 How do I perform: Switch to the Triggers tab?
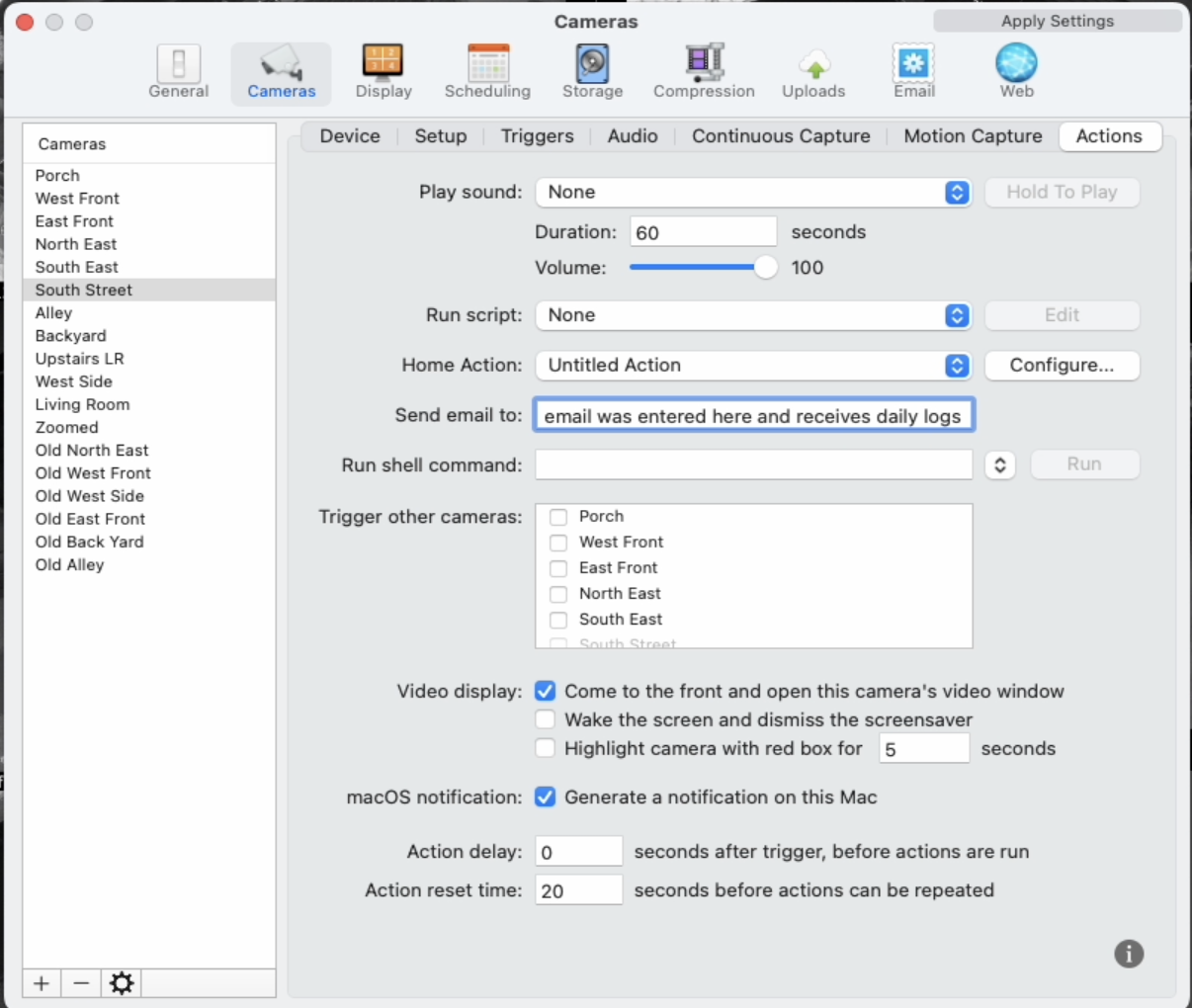tap(537, 136)
